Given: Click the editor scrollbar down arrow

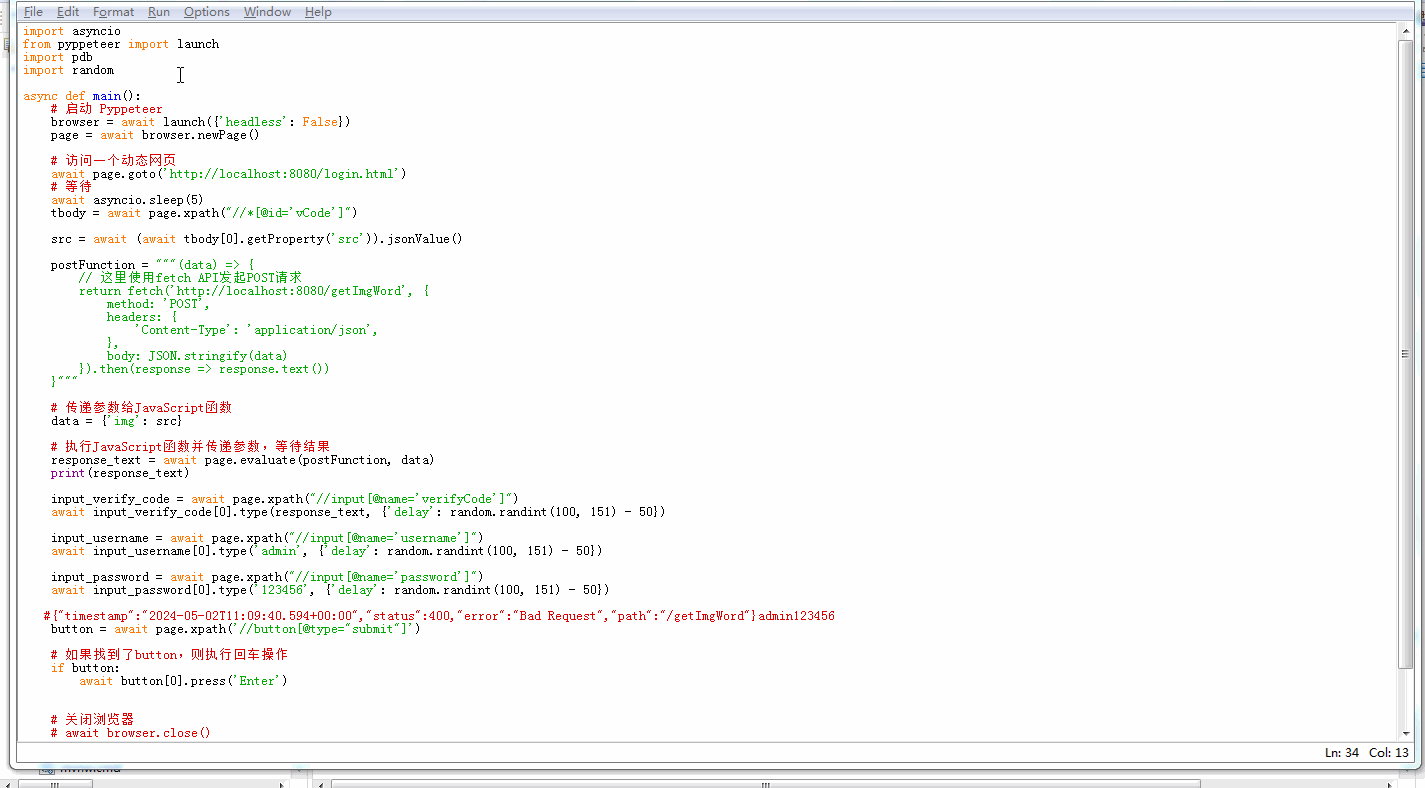Looking at the screenshot, I should [x=1405, y=734].
